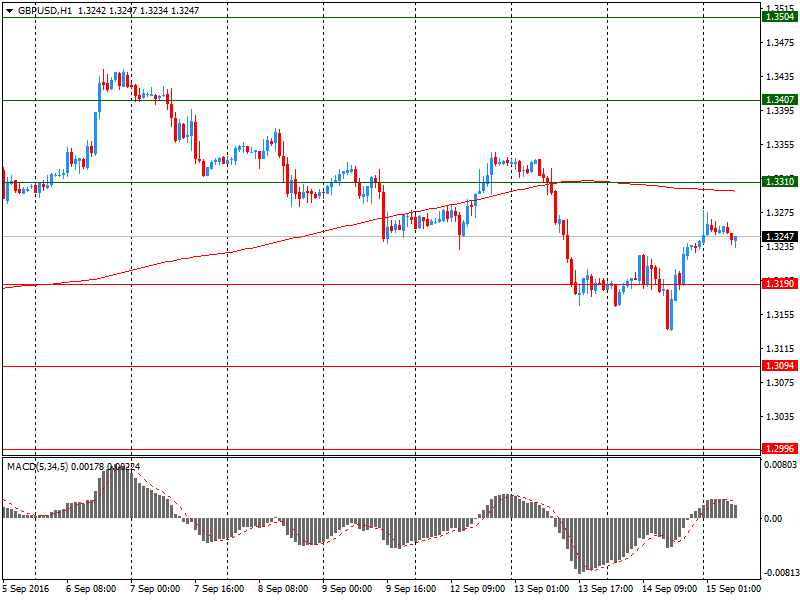Select the red 1.3094 support level tag
This screenshot has width=800, height=600.
(x=780, y=365)
